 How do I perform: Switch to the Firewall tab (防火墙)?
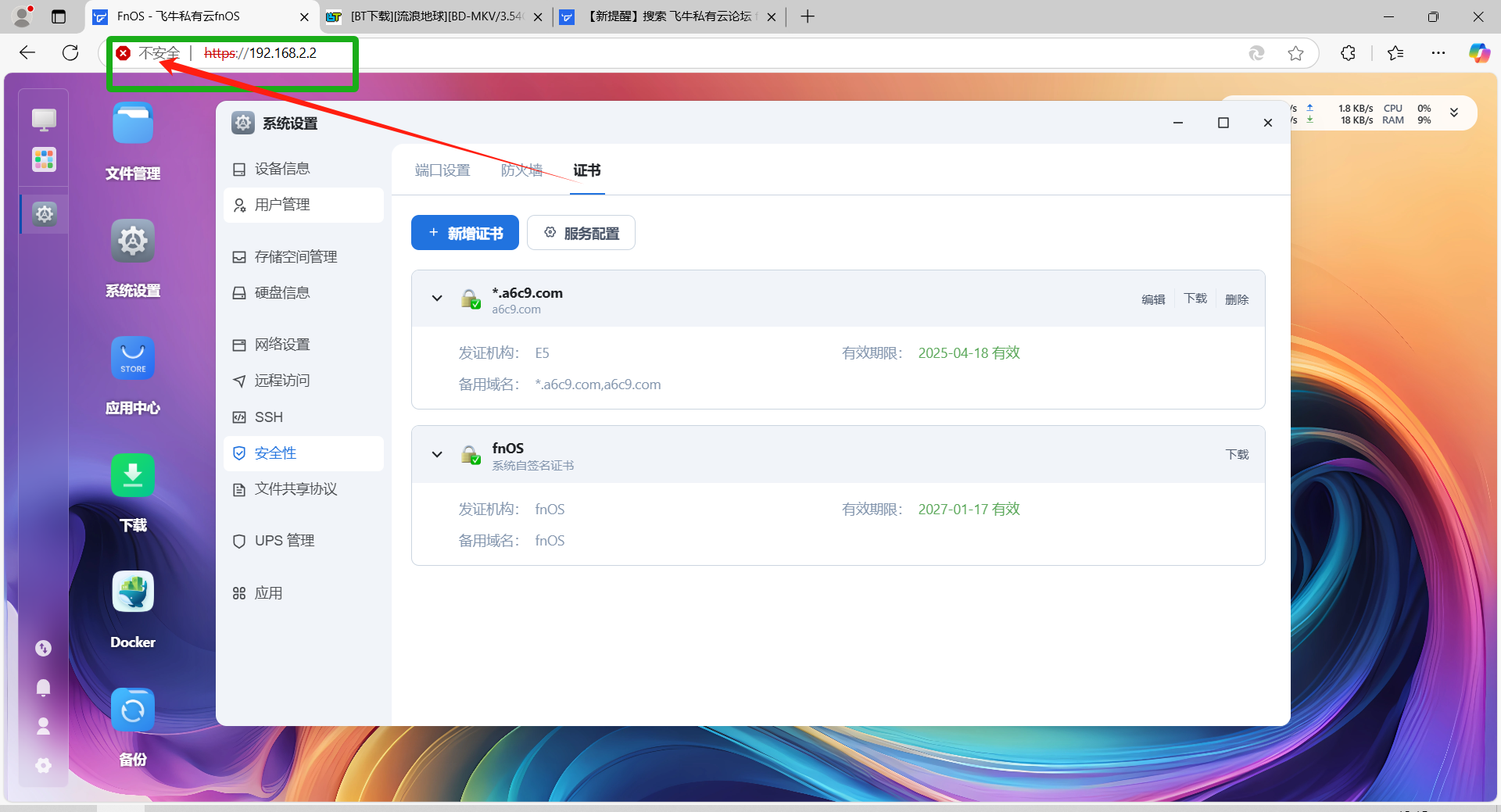pos(521,170)
